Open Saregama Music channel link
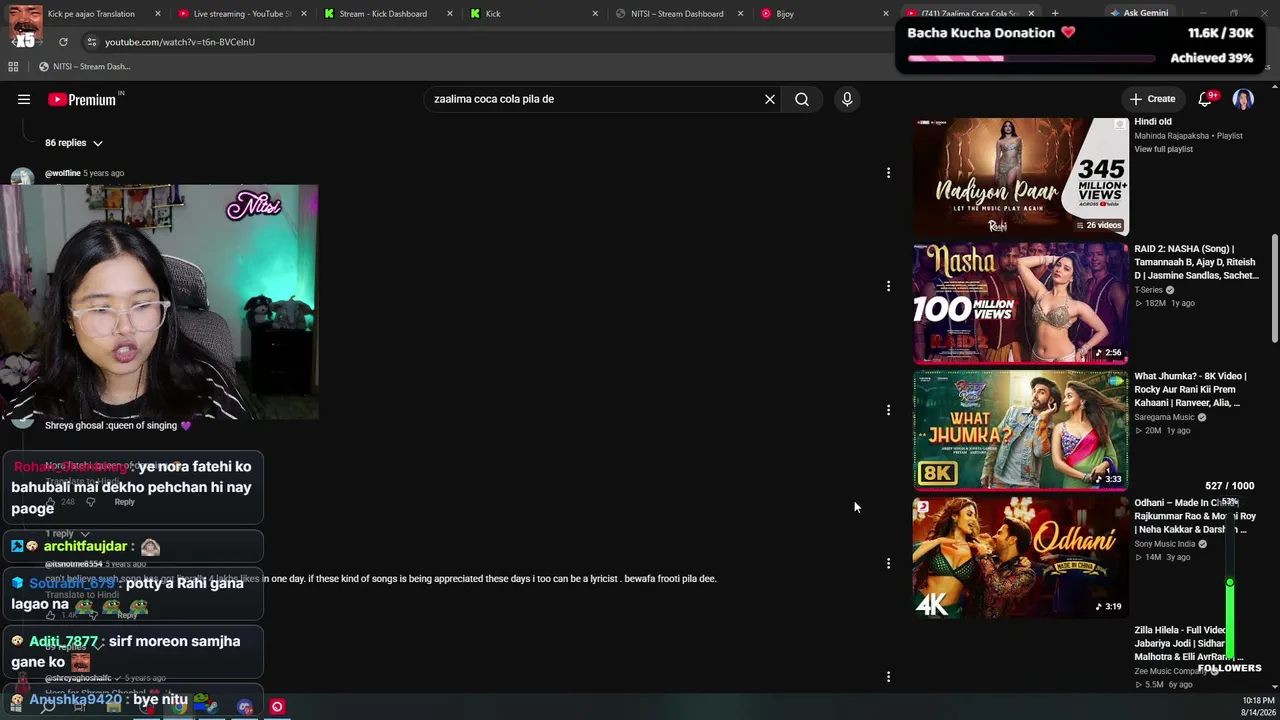This screenshot has width=1280, height=720. 1164,417
